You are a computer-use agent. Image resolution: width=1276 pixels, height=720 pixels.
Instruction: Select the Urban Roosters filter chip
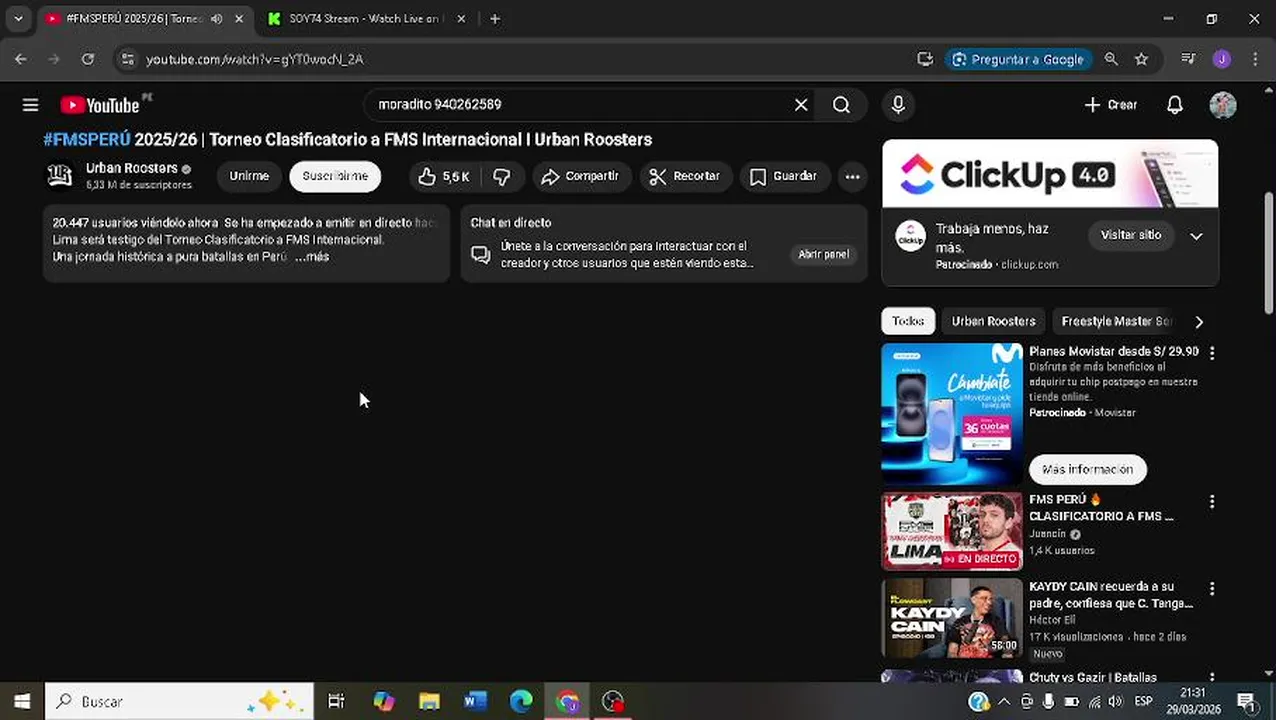pos(993,321)
